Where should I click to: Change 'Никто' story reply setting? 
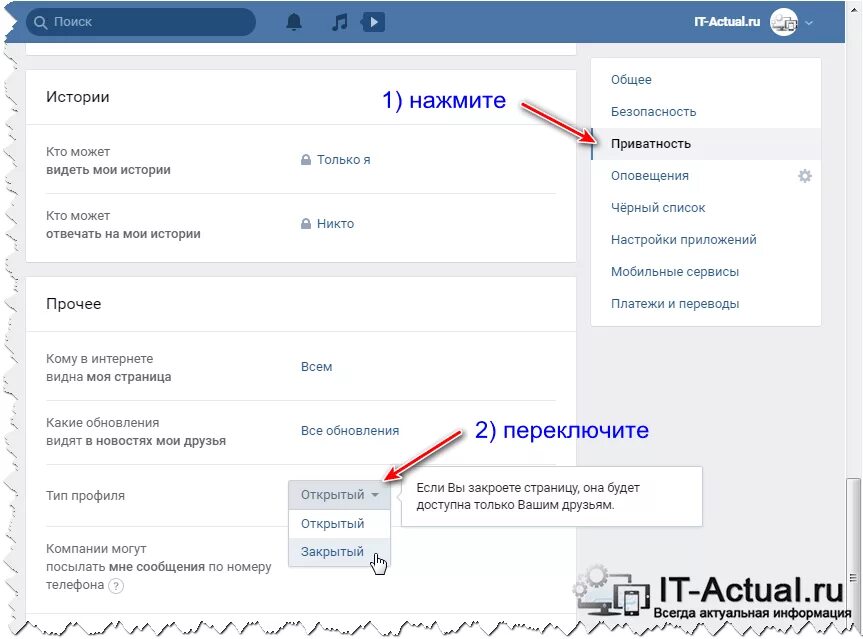[x=335, y=223]
